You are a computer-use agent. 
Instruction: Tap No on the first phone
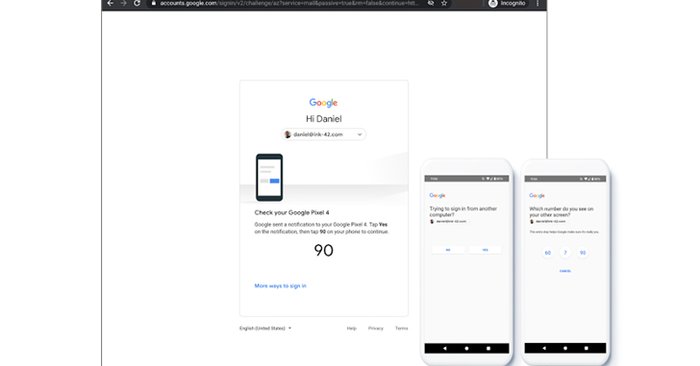click(x=448, y=250)
